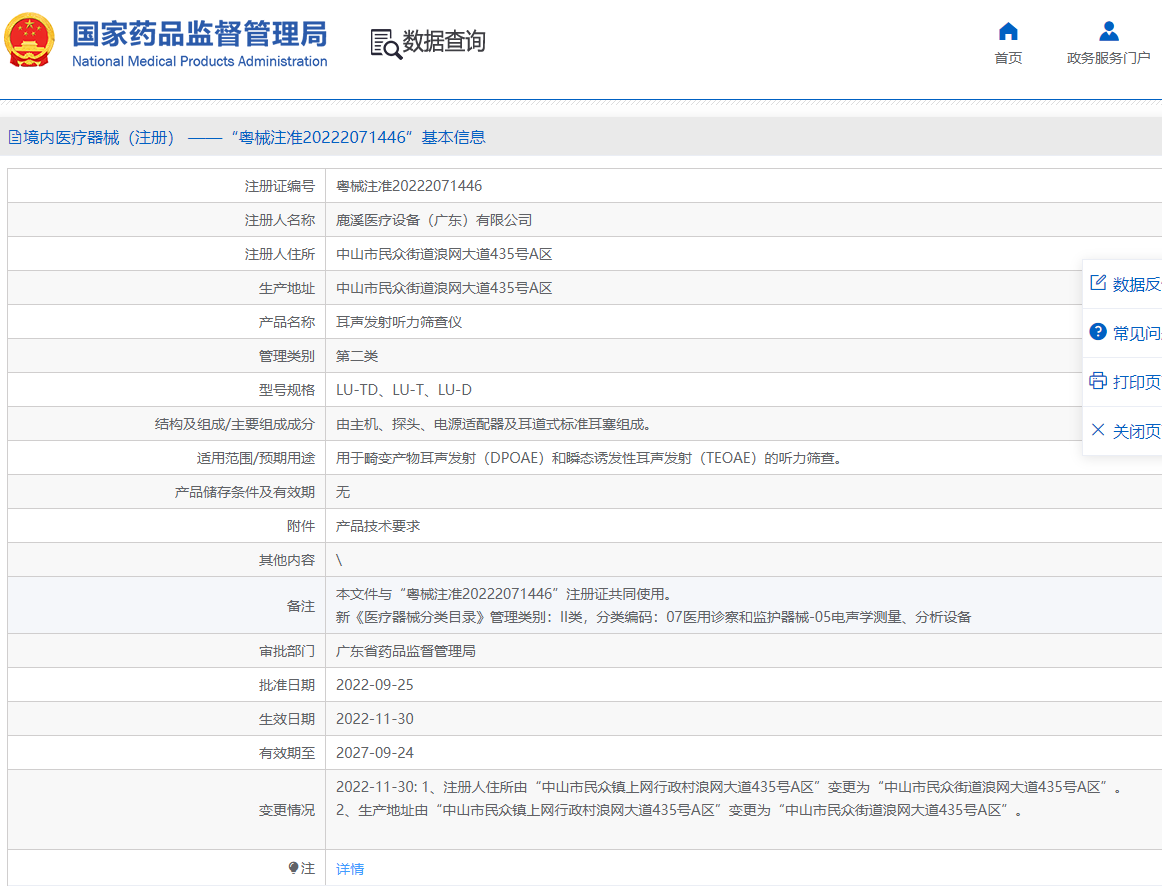Click the model spec LU-TD、LU-T、LU-D

point(404,390)
